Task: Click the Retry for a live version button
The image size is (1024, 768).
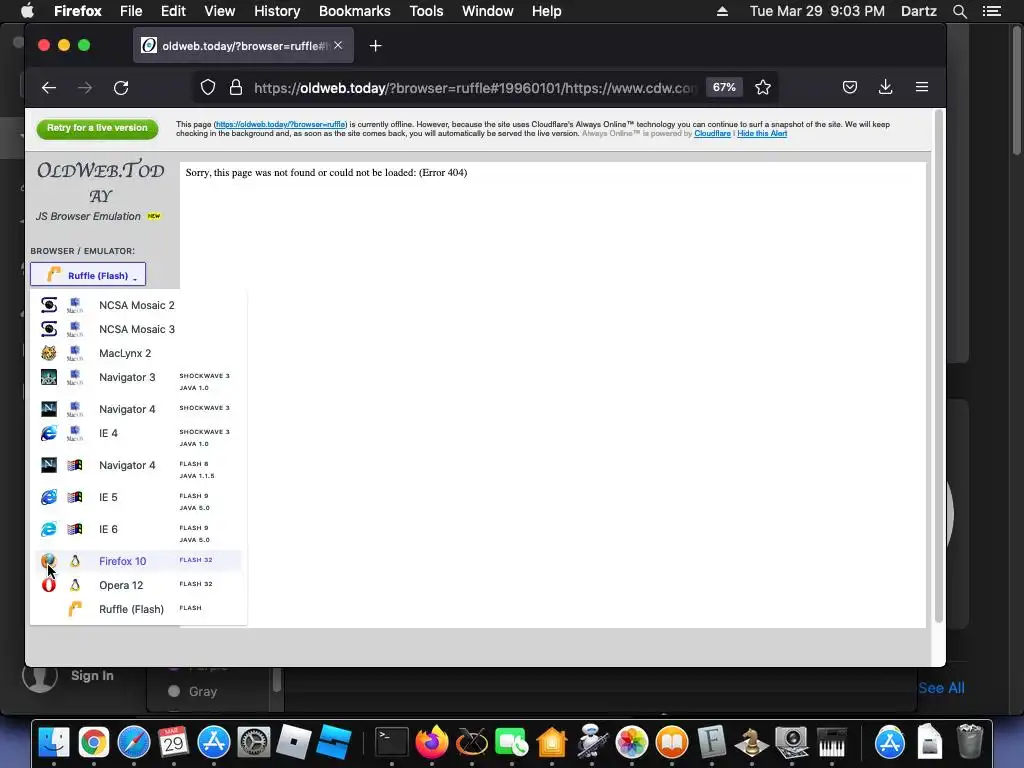Action: coord(97,128)
